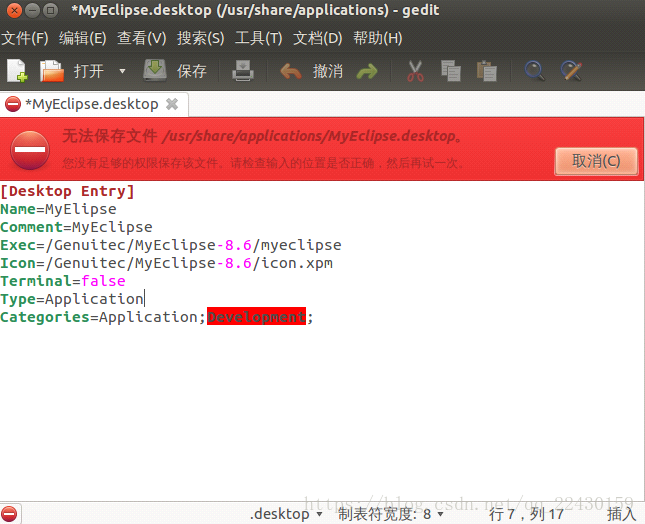Open find and replace icon
Image resolution: width=645 pixels, height=524 pixels.
point(572,71)
